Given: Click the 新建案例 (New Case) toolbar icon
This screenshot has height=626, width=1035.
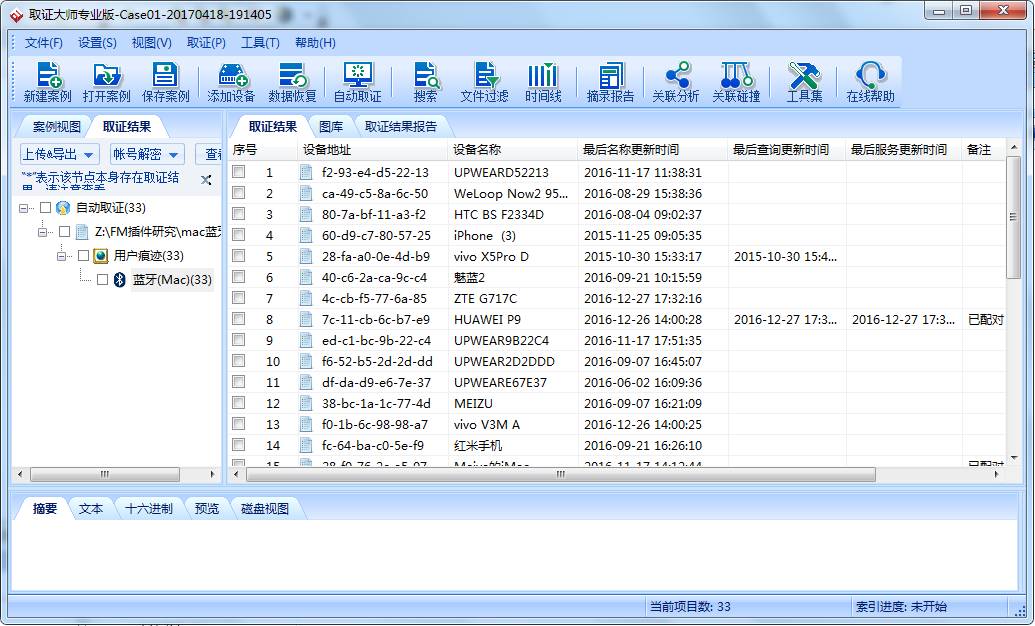Looking at the screenshot, I should pos(47,82).
